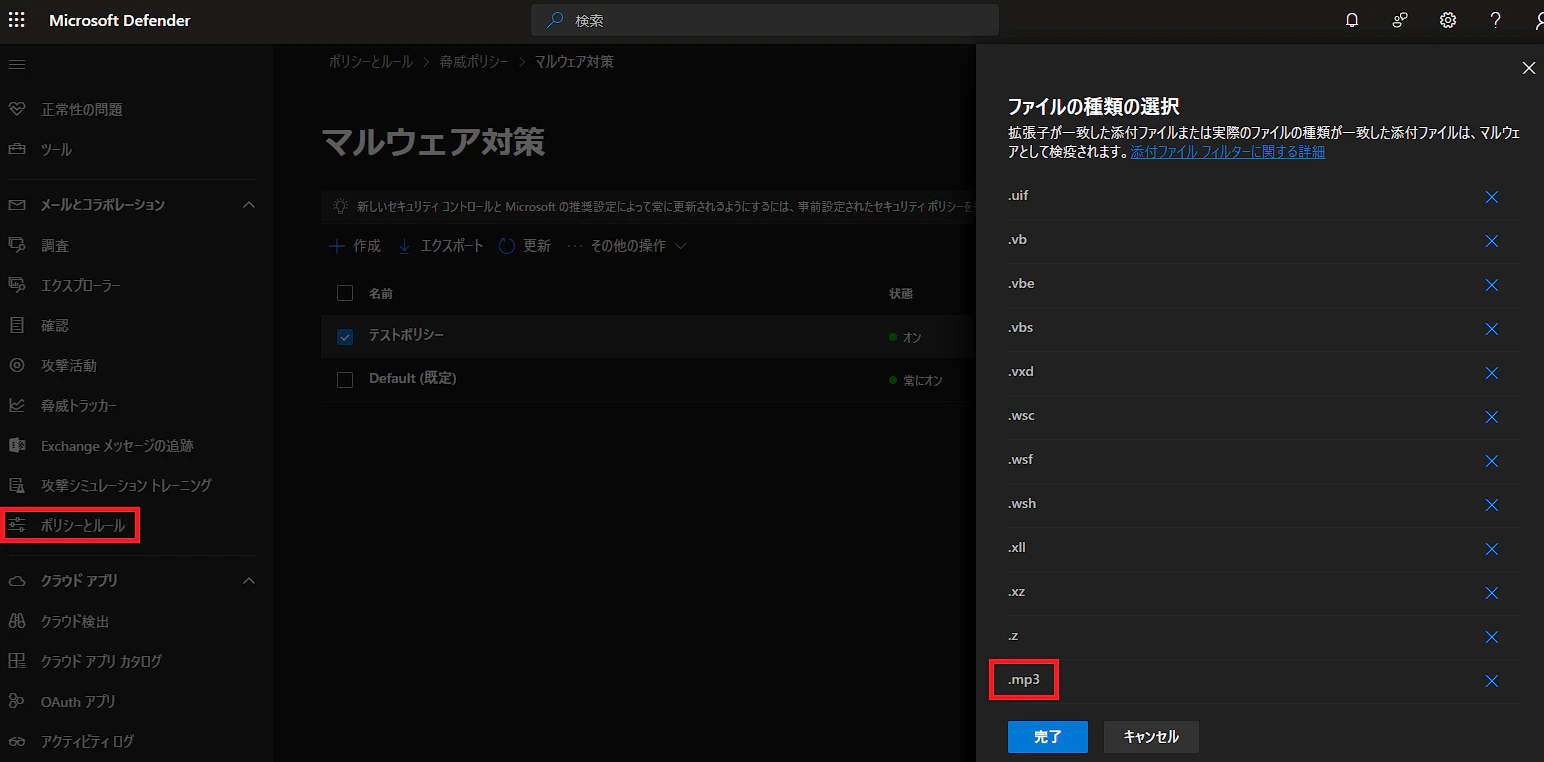The height and width of the screenshot is (762, 1544).
Task: Expand the その他の操作 dropdown
Action: (x=627, y=246)
